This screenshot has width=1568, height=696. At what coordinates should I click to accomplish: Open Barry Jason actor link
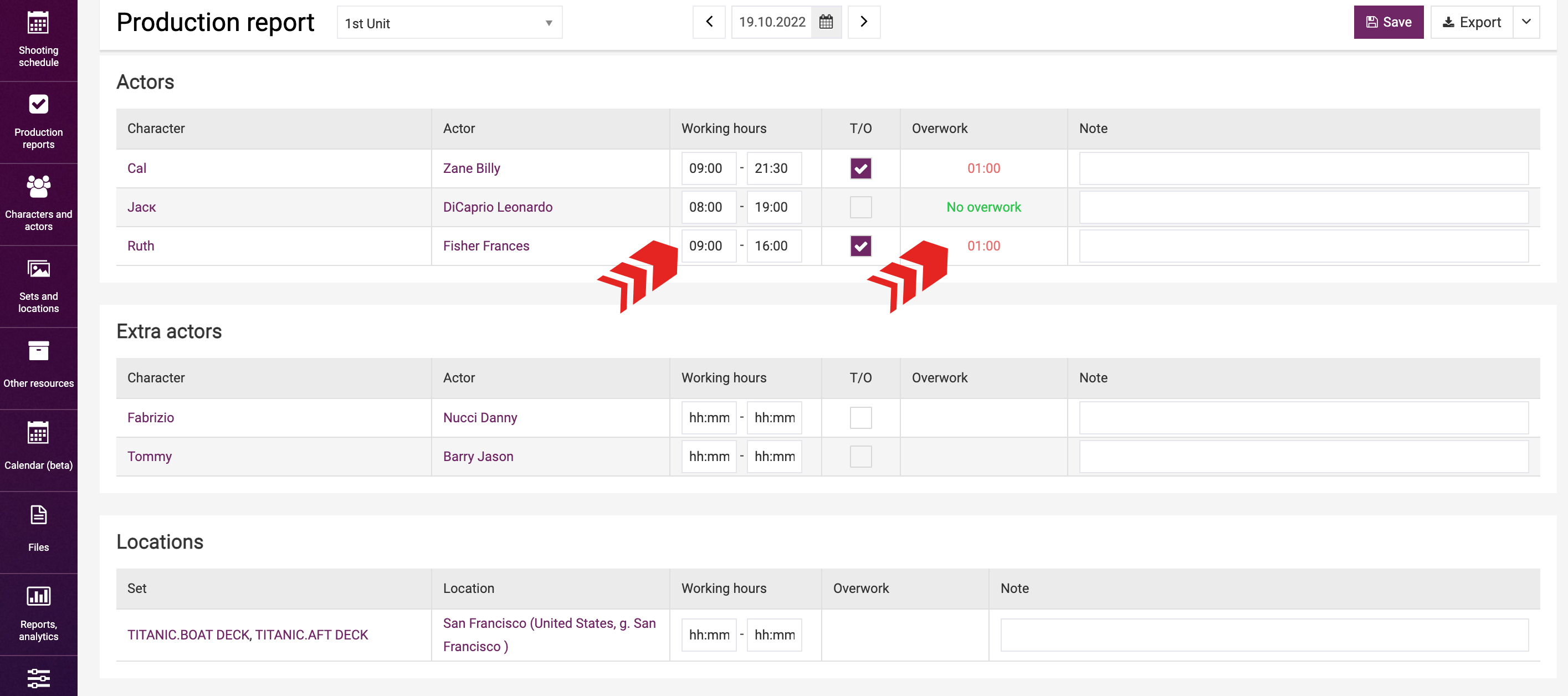[479, 457]
